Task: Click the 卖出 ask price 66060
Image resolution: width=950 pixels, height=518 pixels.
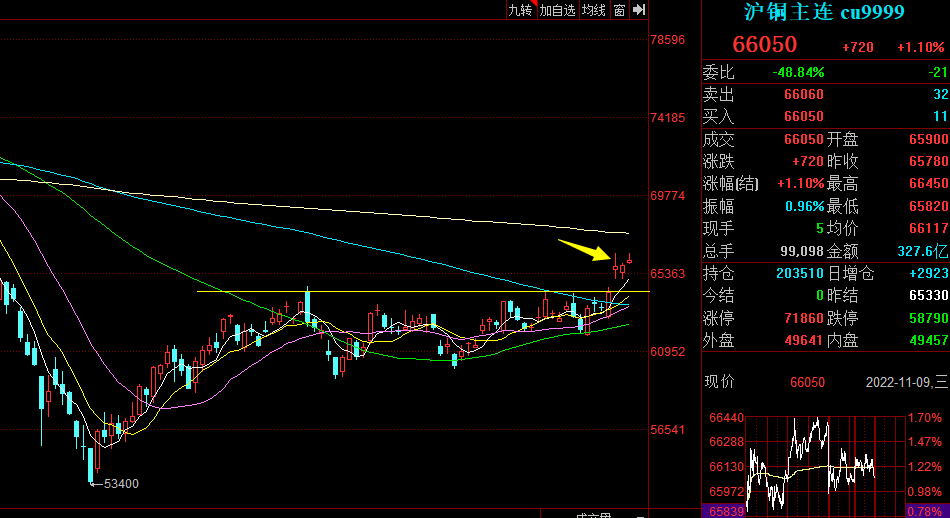Action: (x=803, y=95)
